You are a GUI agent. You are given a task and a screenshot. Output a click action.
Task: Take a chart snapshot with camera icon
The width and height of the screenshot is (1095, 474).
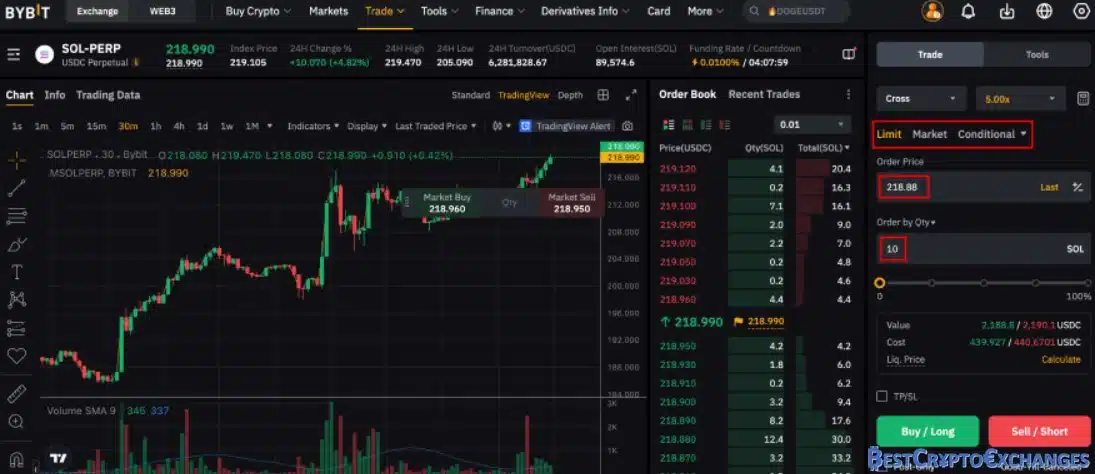pos(628,126)
